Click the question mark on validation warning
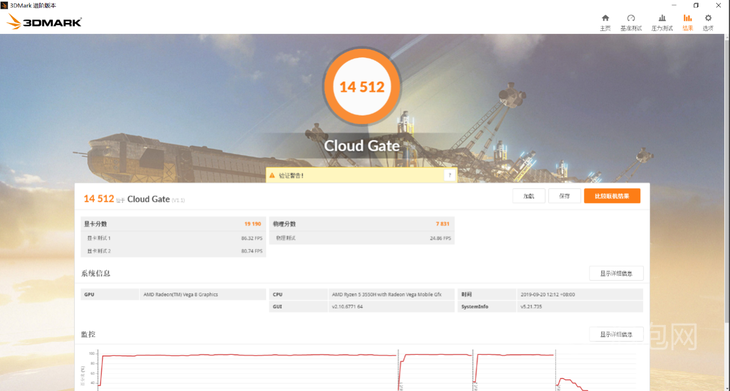The width and height of the screenshot is (730, 391). [449, 175]
